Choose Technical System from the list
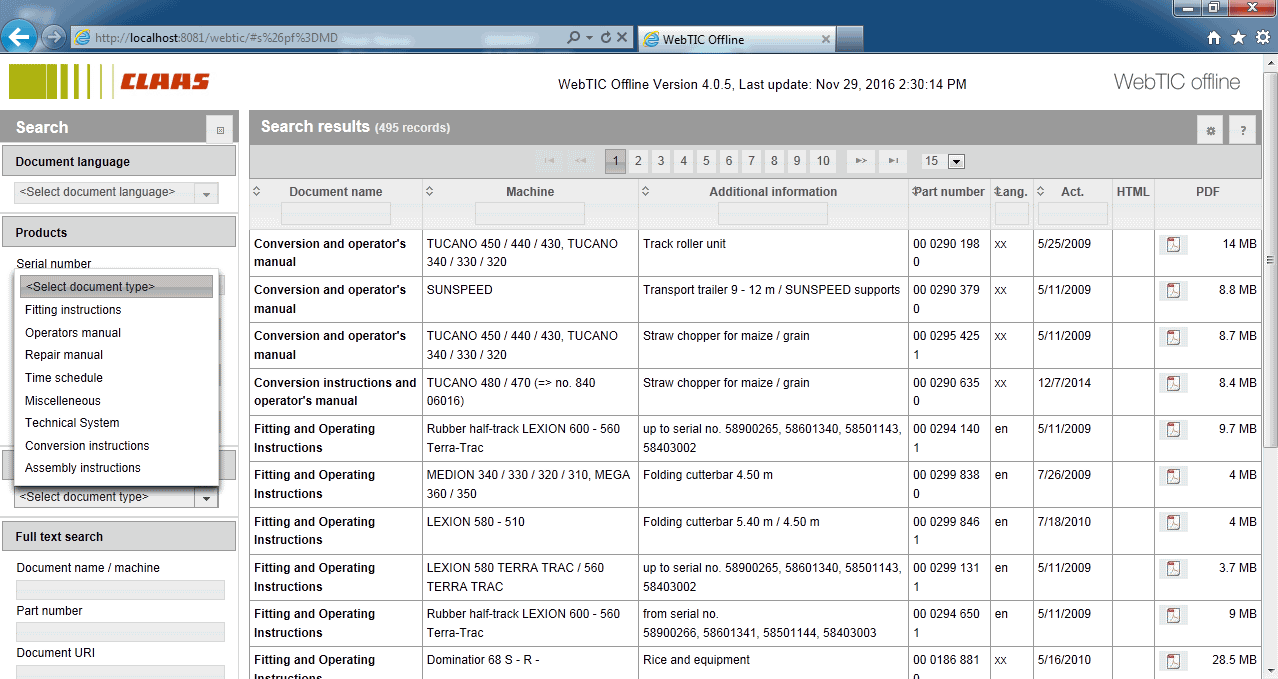The height and width of the screenshot is (679, 1278). coord(72,423)
